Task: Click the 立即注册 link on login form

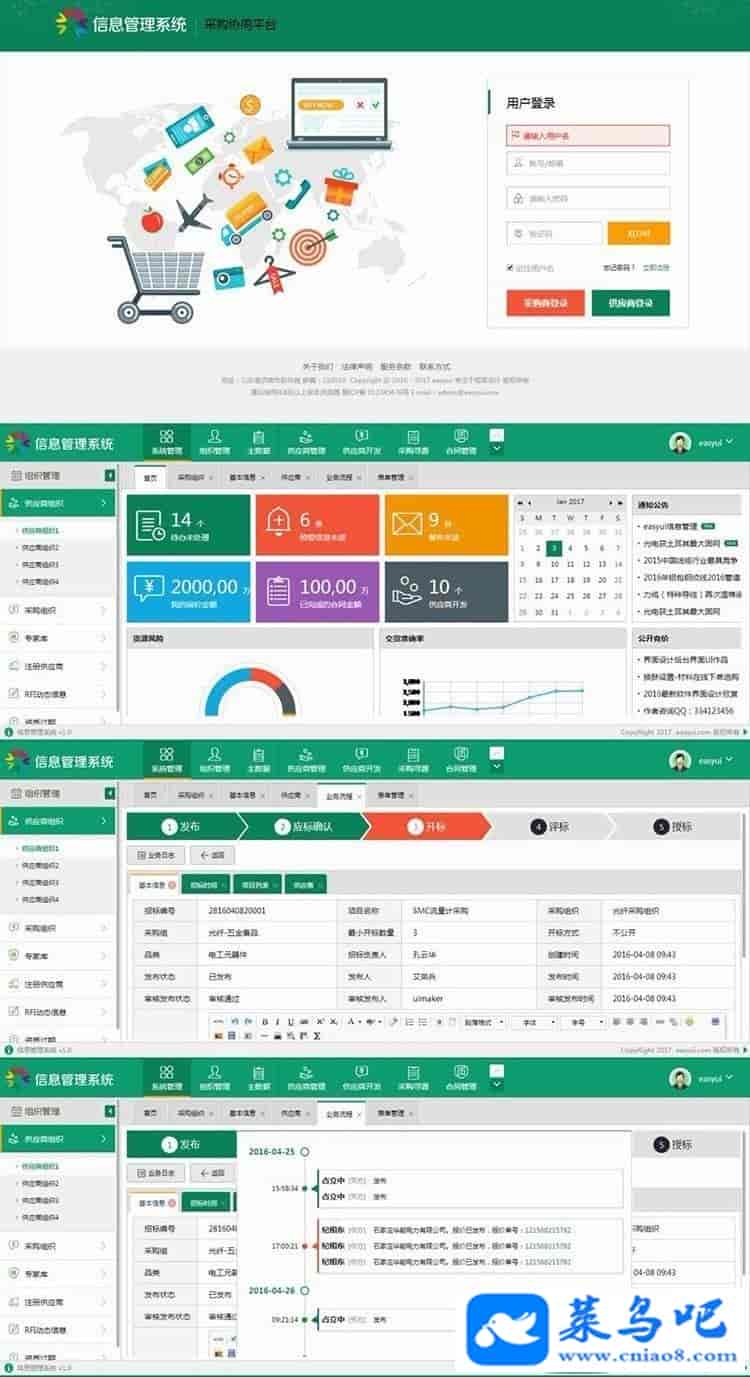Action: pyautogui.click(x=656, y=267)
